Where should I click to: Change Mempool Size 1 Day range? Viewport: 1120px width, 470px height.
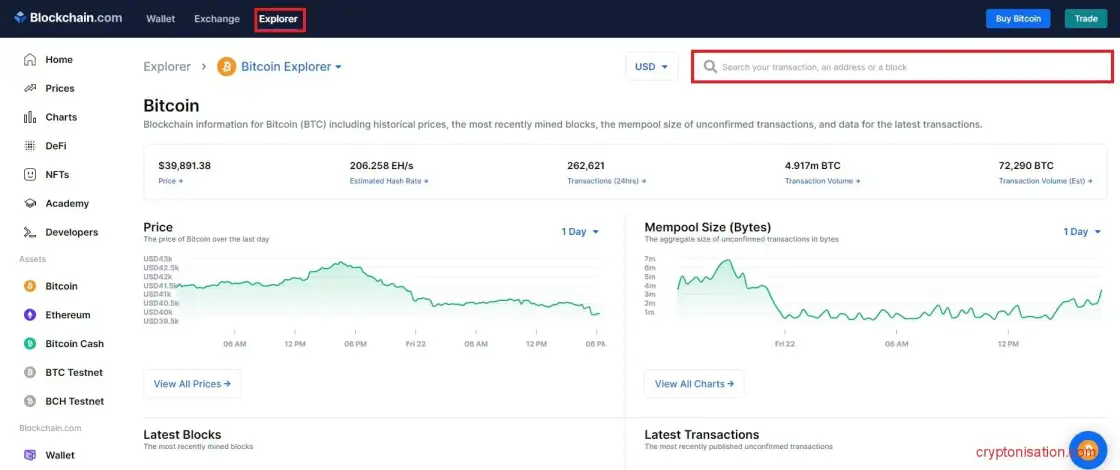pyautogui.click(x=1081, y=231)
